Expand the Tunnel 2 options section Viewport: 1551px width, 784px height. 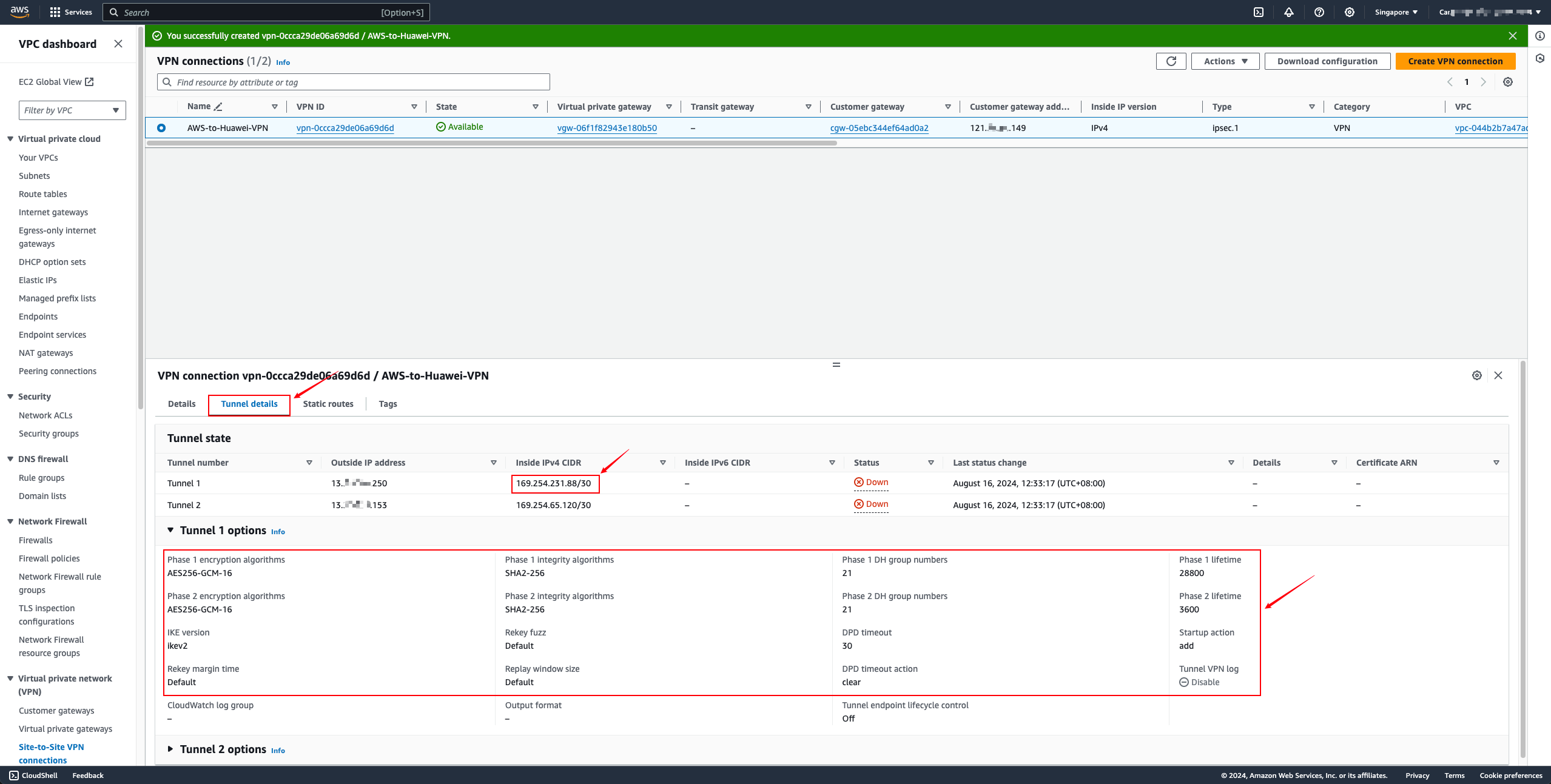[x=171, y=749]
